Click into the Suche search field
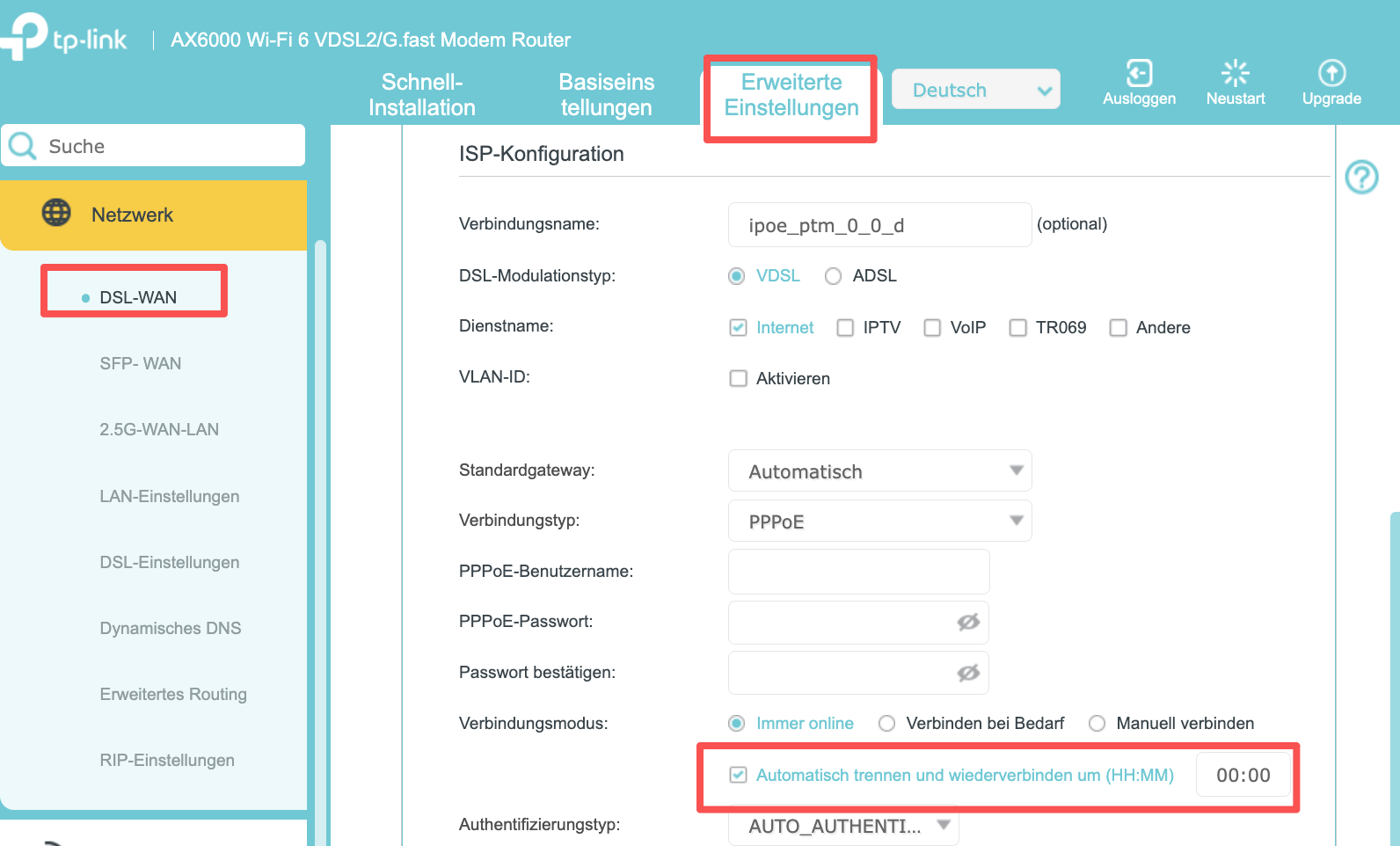 (153, 145)
